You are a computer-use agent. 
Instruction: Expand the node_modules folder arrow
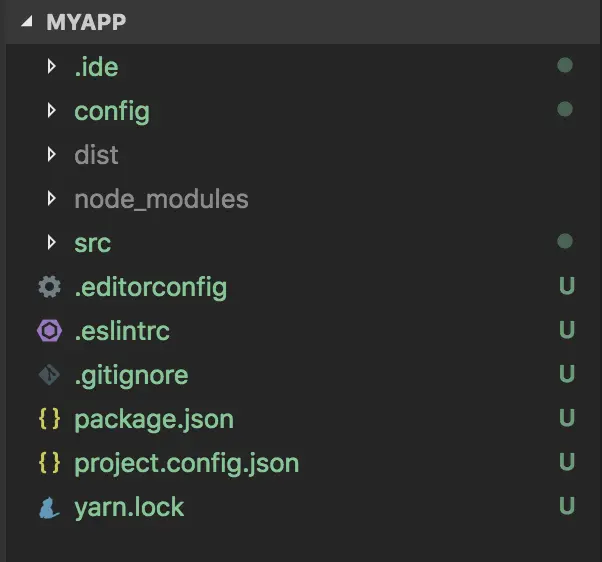pyautogui.click(x=52, y=199)
